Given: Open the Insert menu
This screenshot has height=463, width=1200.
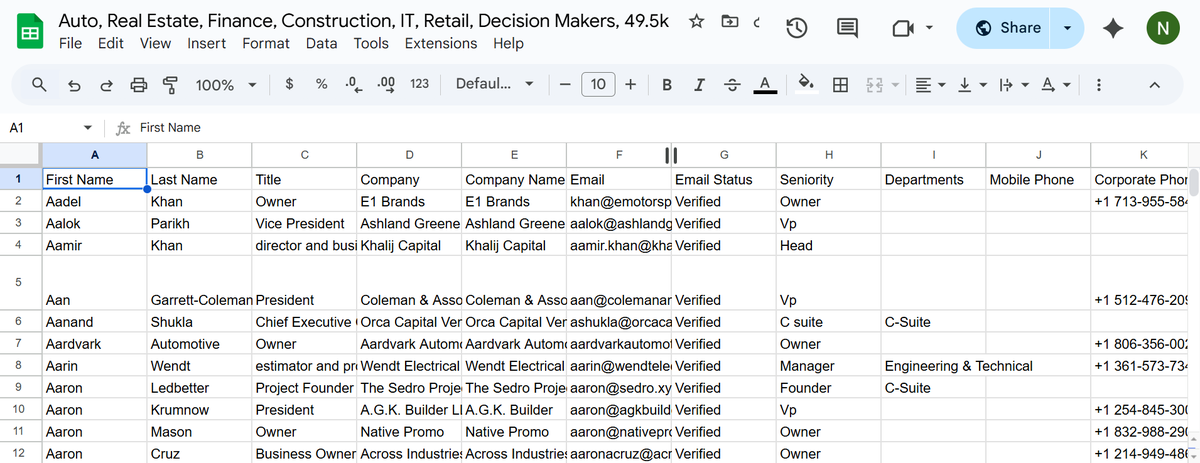Looking at the screenshot, I should coord(206,43).
